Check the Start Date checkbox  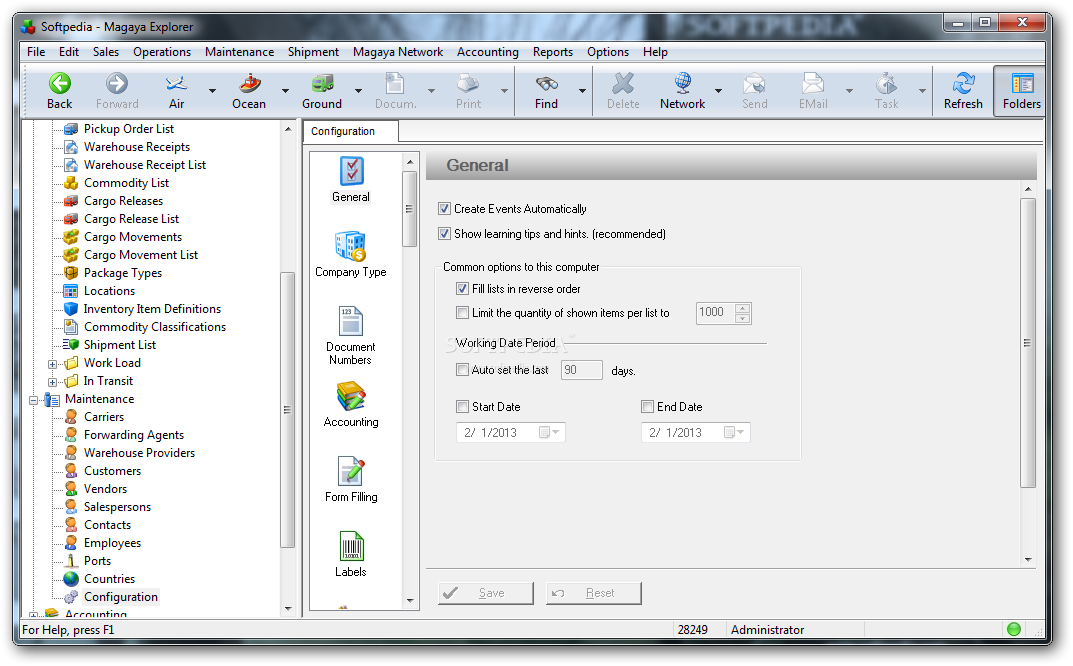click(x=463, y=407)
